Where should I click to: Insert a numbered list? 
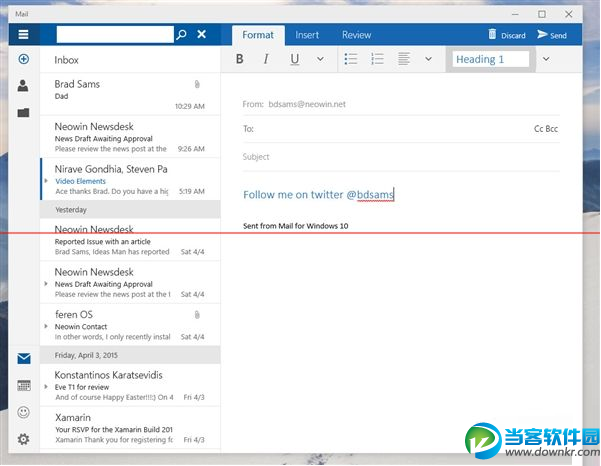click(378, 59)
